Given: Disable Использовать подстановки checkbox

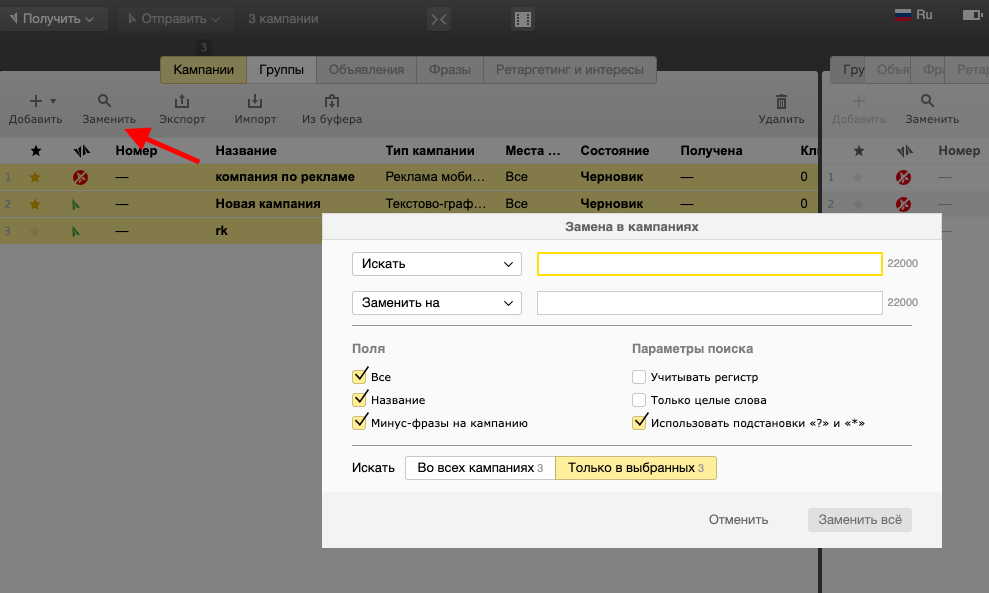Looking at the screenshot, I should (x=639, y=423).
